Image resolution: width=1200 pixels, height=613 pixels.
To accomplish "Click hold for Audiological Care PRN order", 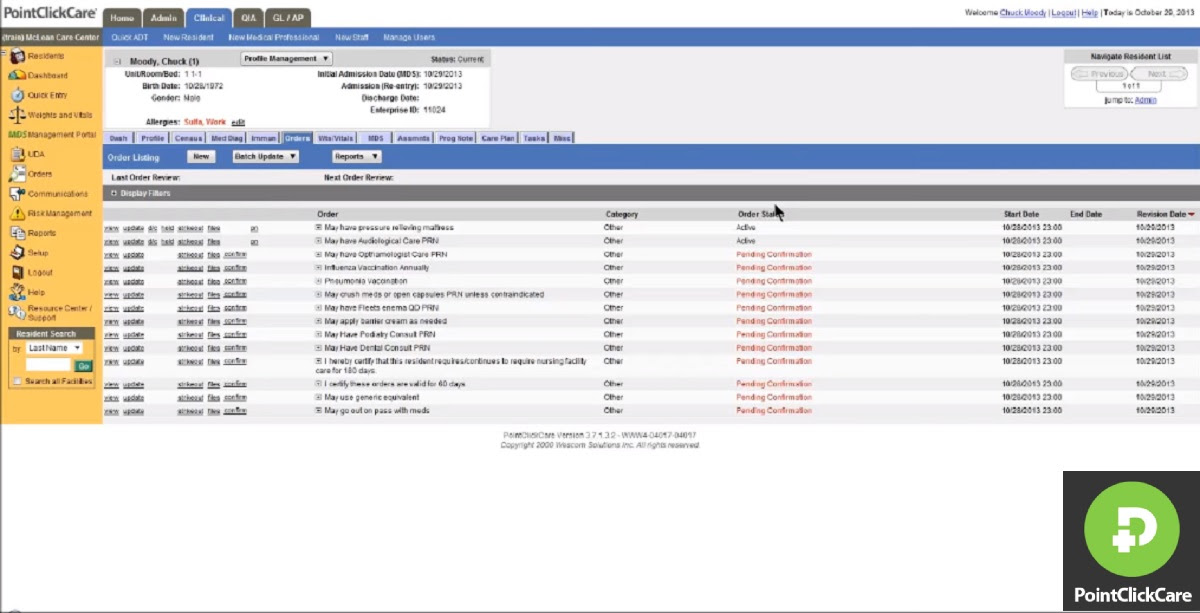I will 167,241.
